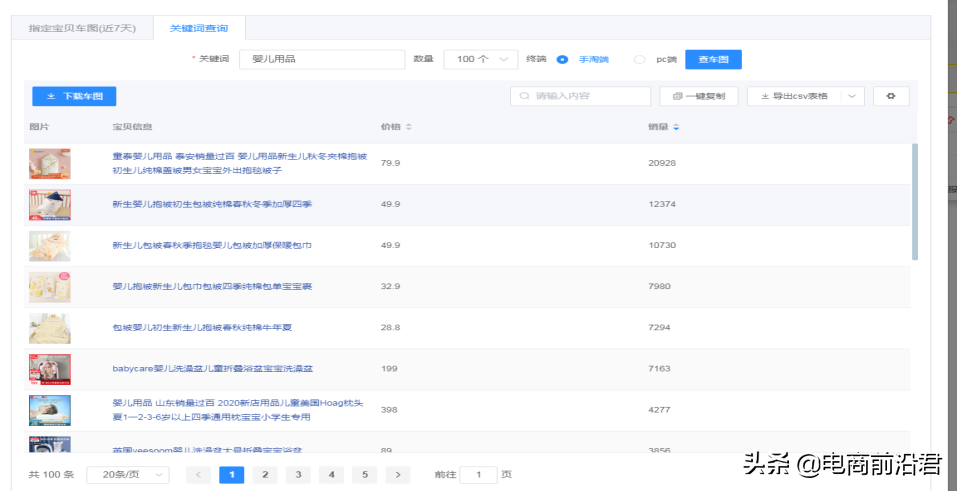
Task: Expand the 导出csv表格 dropdown arrow
Action: pyautogui.click(x=852, y=96)
